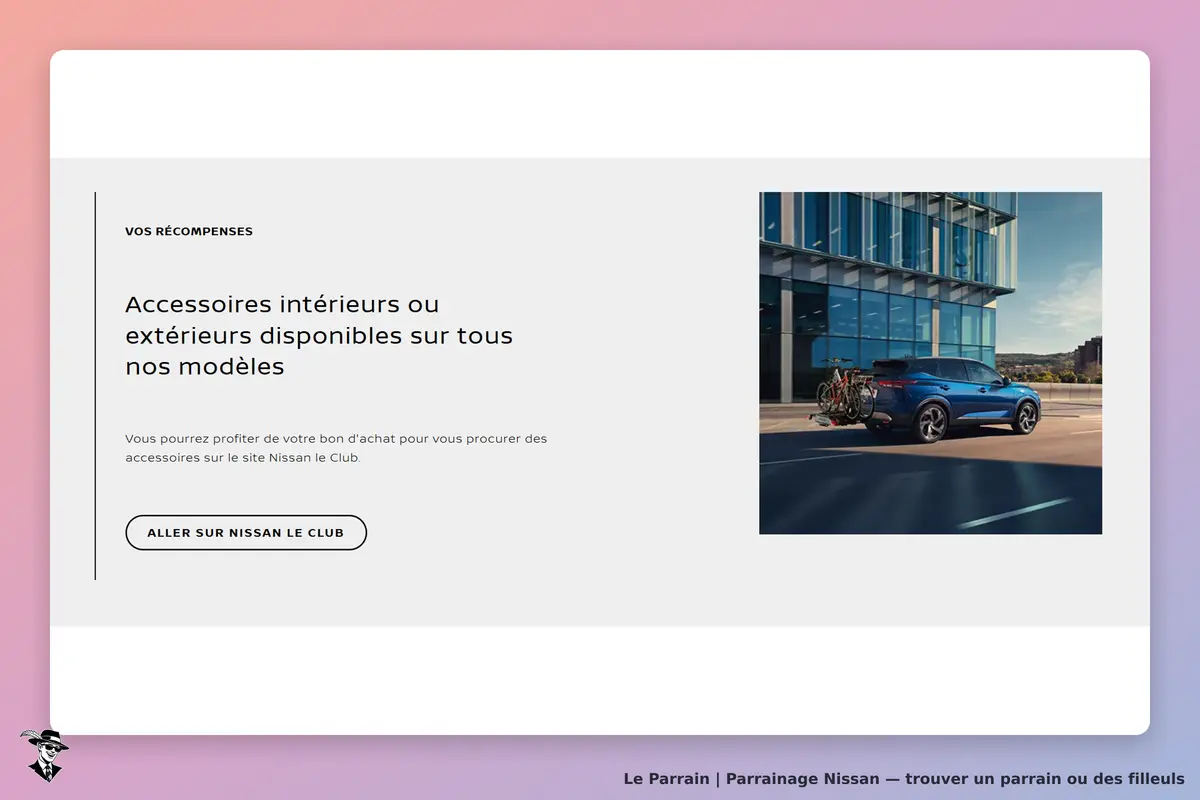
Task: Click the 'VOS RÉCOMPENSES' label
Action: click(189, 231)
